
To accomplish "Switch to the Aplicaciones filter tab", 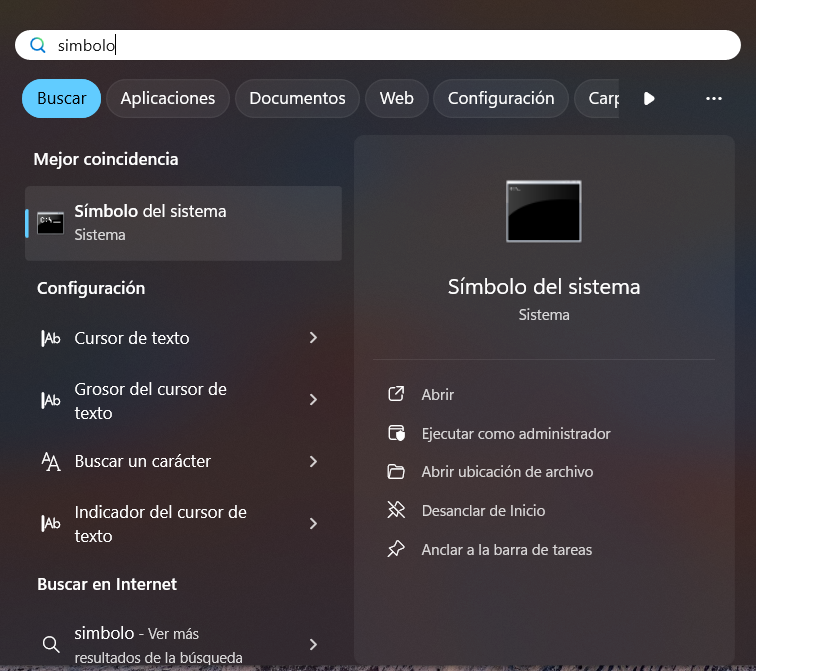I will pyautogui.click(x=168, y=98).
